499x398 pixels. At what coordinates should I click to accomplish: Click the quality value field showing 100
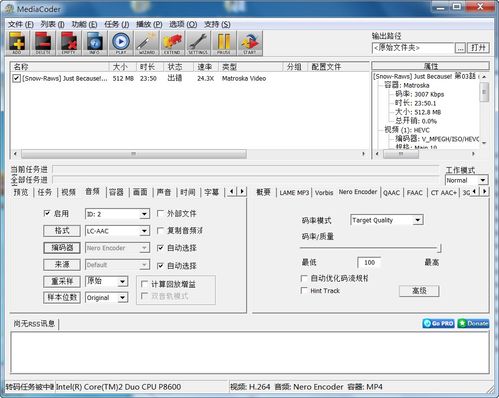[x=369, y=262]
